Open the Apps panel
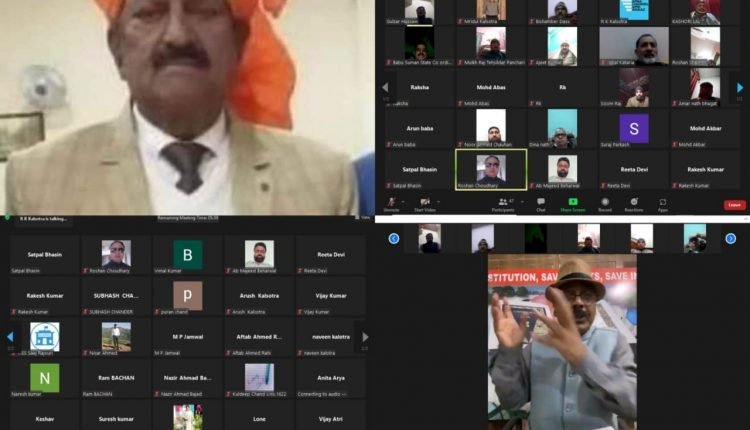This screenshot has height=430, width=750. (662, 204)
